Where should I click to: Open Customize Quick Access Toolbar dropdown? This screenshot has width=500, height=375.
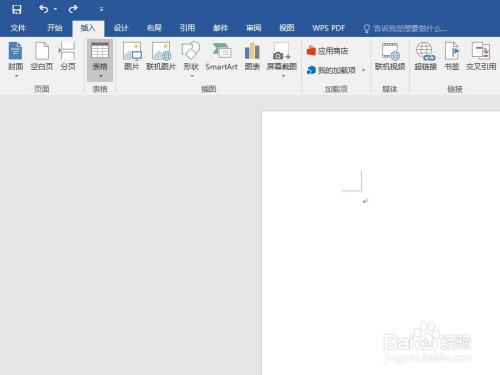101,10
